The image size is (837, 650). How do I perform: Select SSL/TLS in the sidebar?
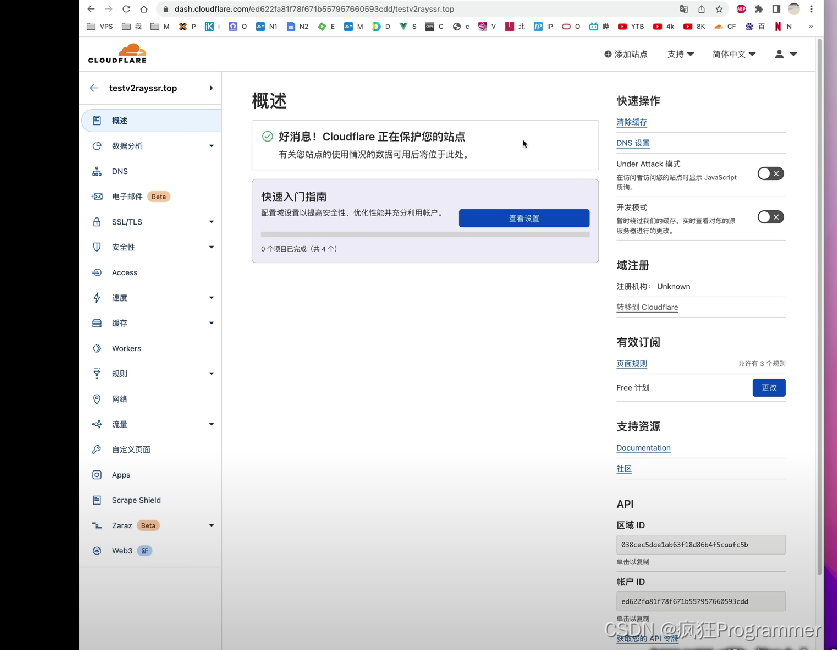(127, 221)
